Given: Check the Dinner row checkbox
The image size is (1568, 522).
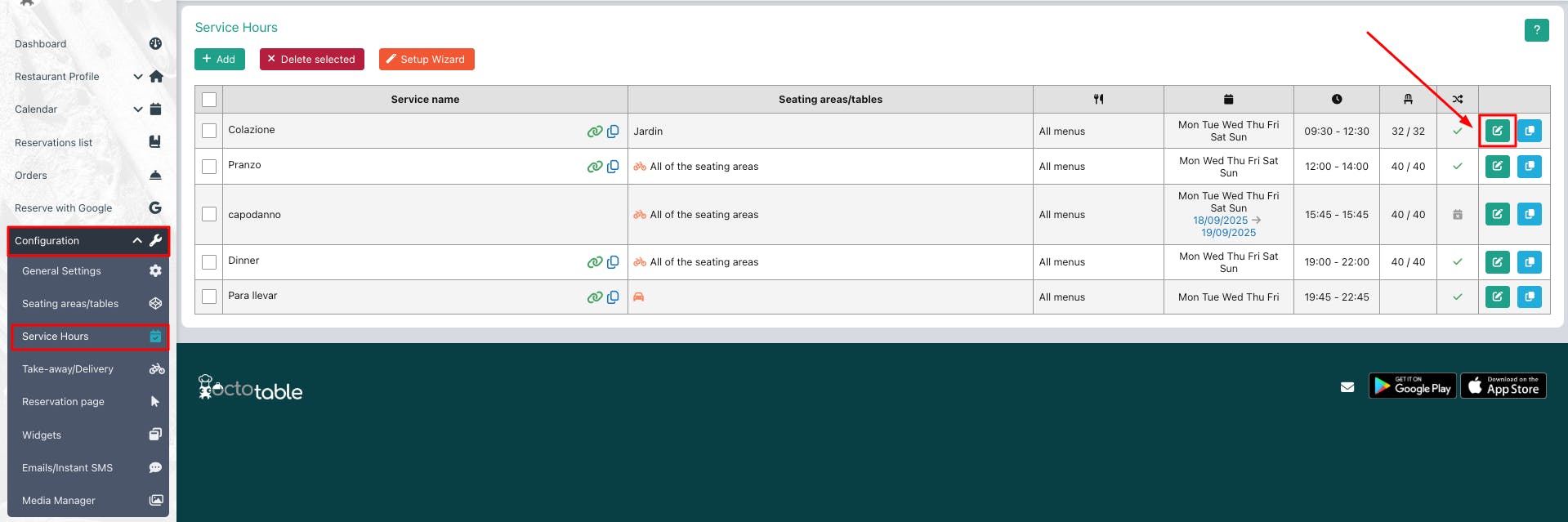Looking at the screenshot, I should [x=209, y=262].
